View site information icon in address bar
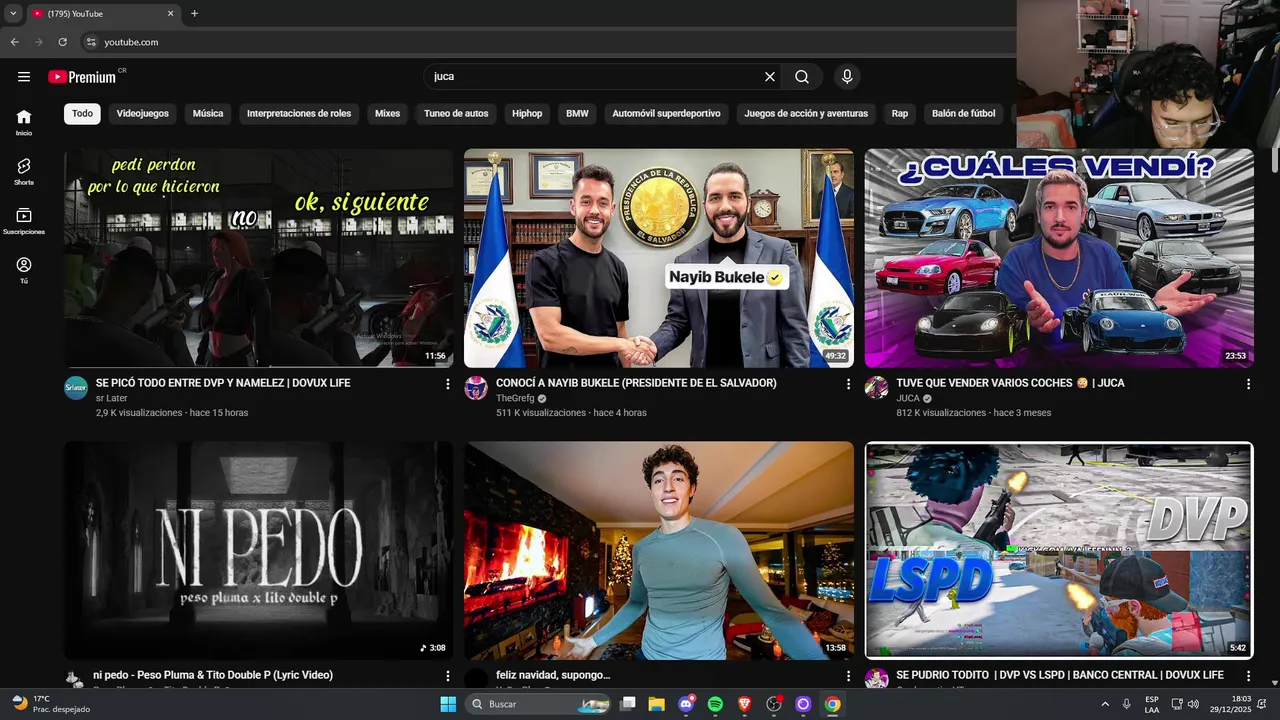 coord(91,42)
